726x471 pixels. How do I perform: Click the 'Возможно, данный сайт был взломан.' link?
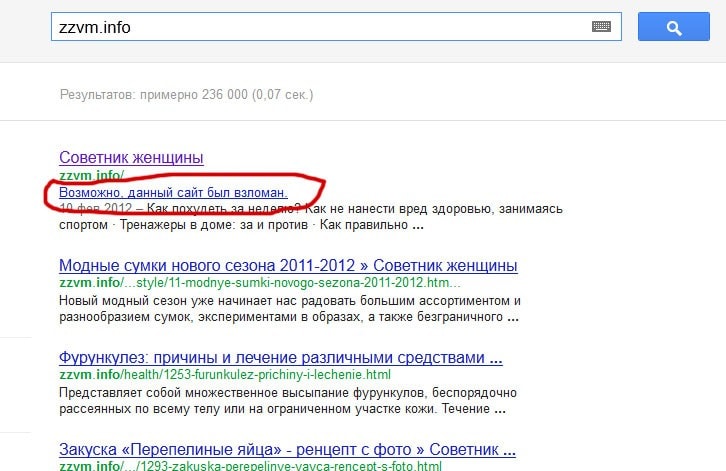click(173, 192)
